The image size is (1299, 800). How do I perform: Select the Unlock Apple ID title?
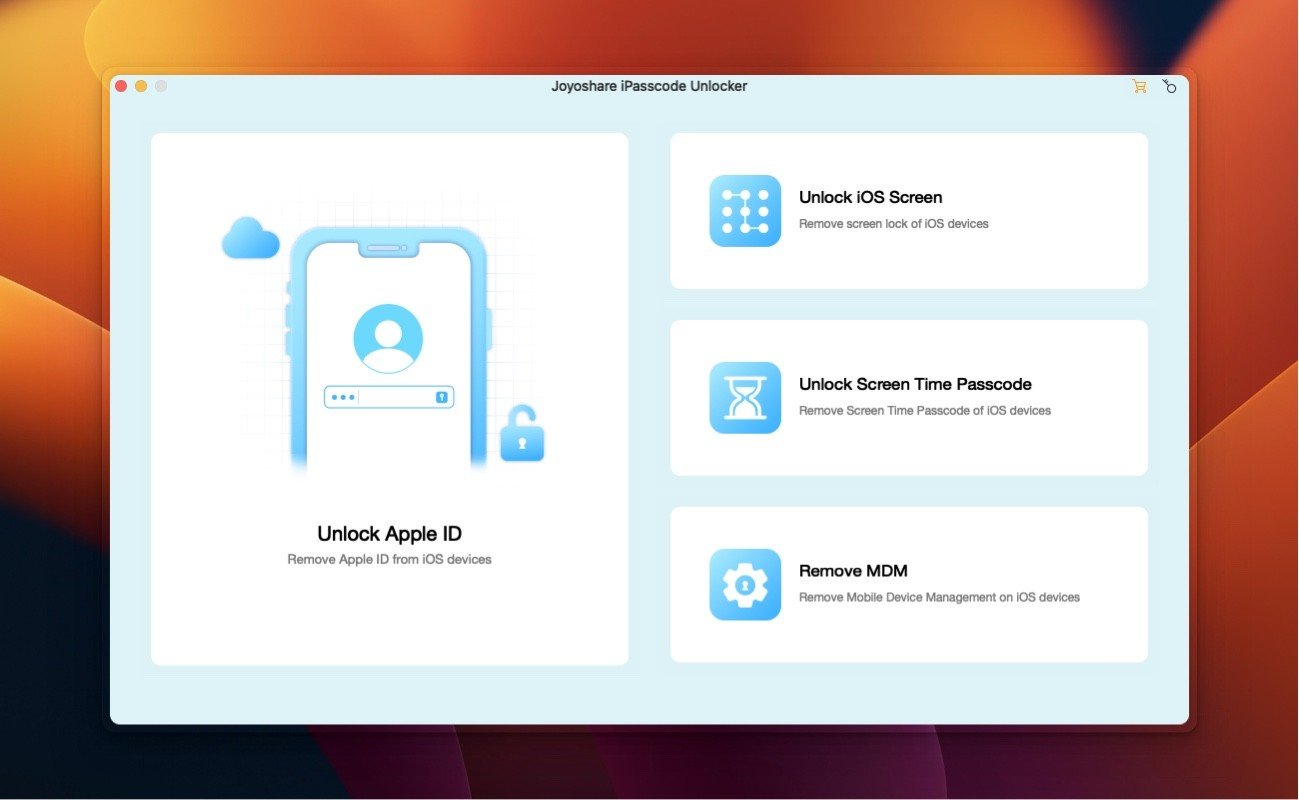tap(389, 534)
